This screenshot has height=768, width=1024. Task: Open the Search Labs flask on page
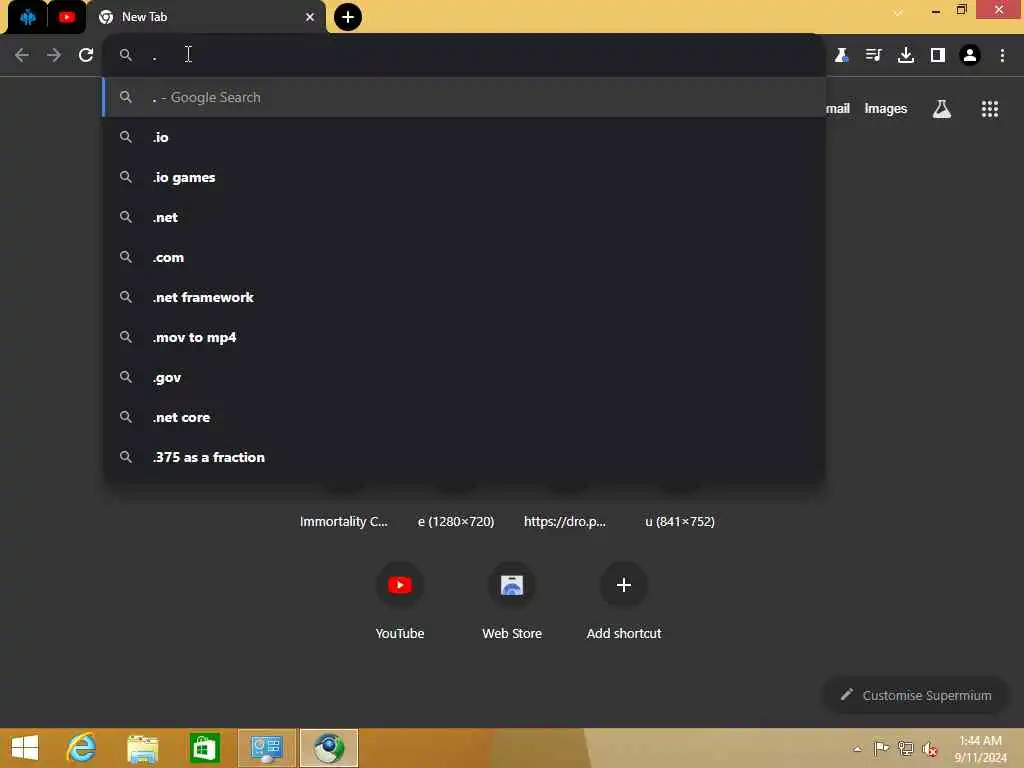[941, 109]
